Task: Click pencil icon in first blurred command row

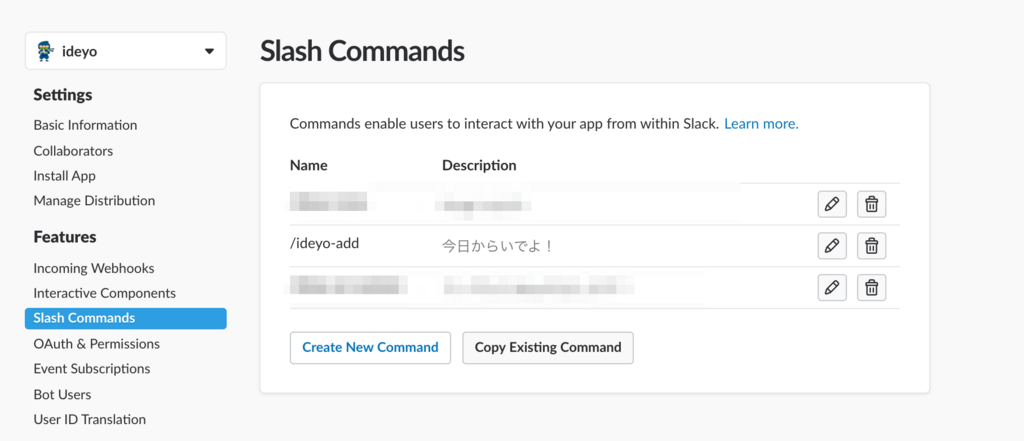Action: click(x=832, y=204)
